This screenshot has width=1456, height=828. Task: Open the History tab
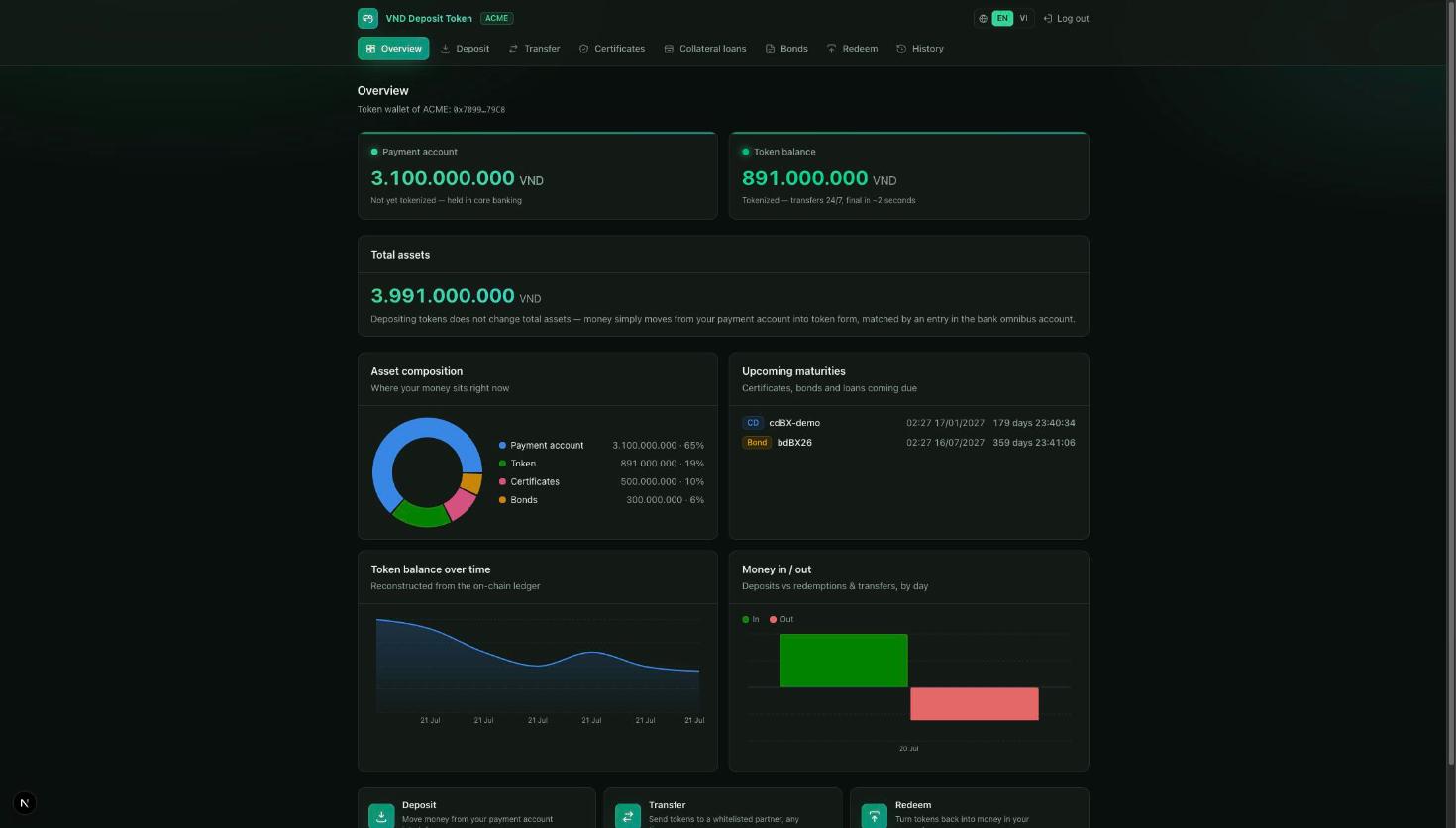point(920,49)
